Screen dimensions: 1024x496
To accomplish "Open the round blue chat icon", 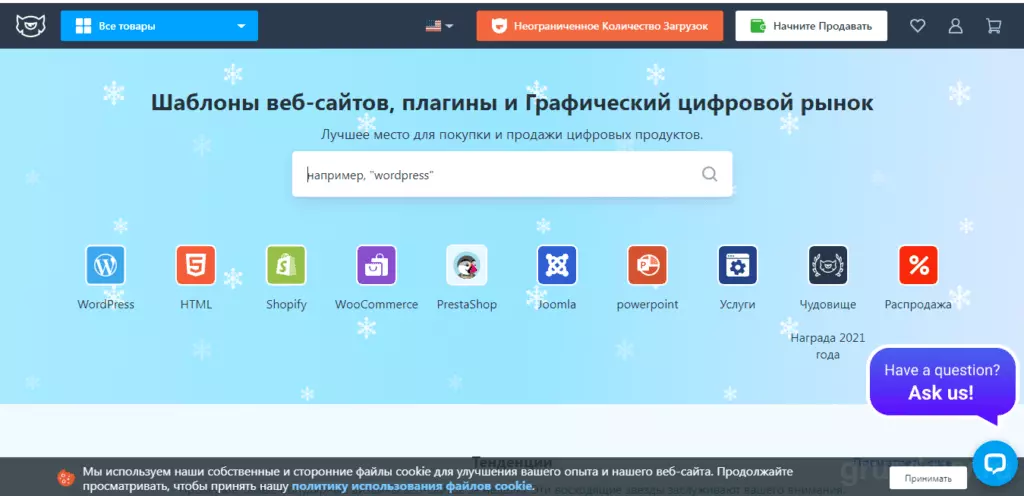I will [x=995, y=463].
